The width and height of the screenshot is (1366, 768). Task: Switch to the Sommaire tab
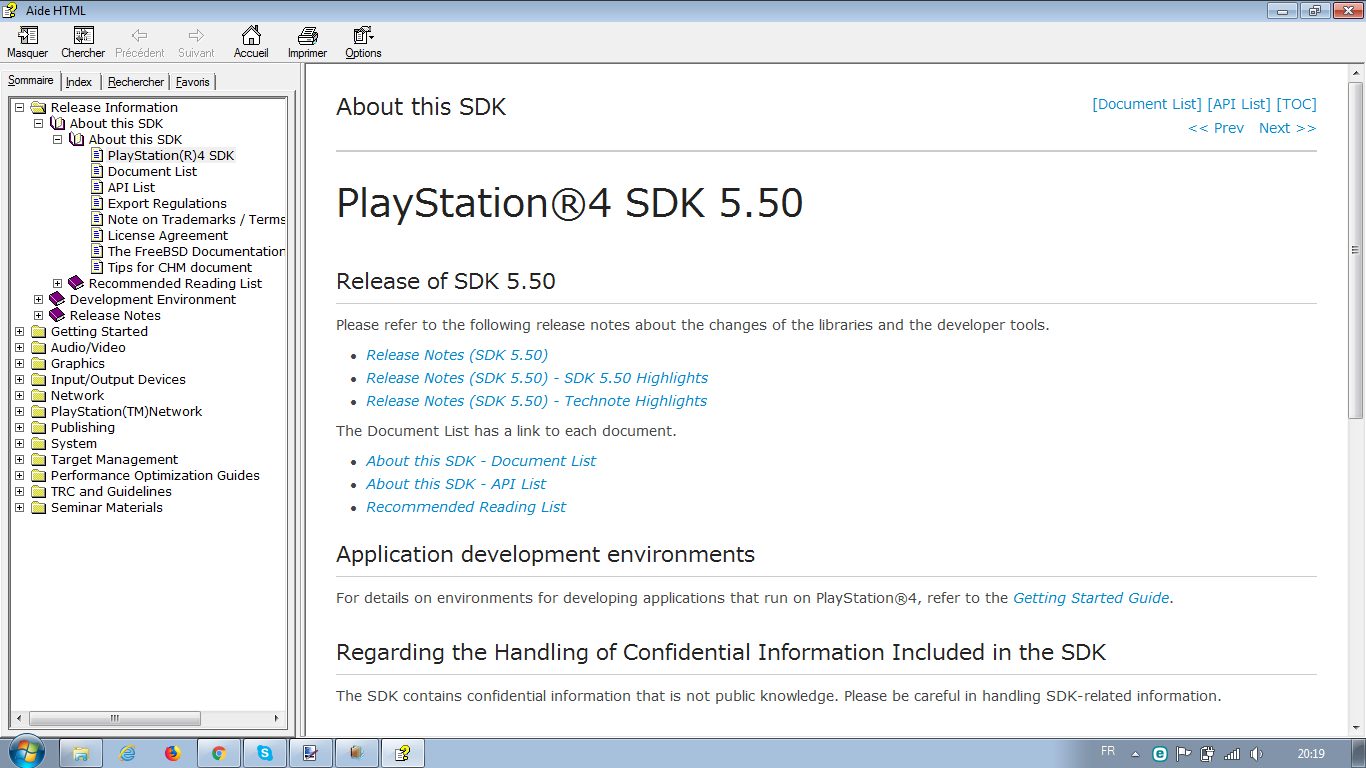pos(31,80)
